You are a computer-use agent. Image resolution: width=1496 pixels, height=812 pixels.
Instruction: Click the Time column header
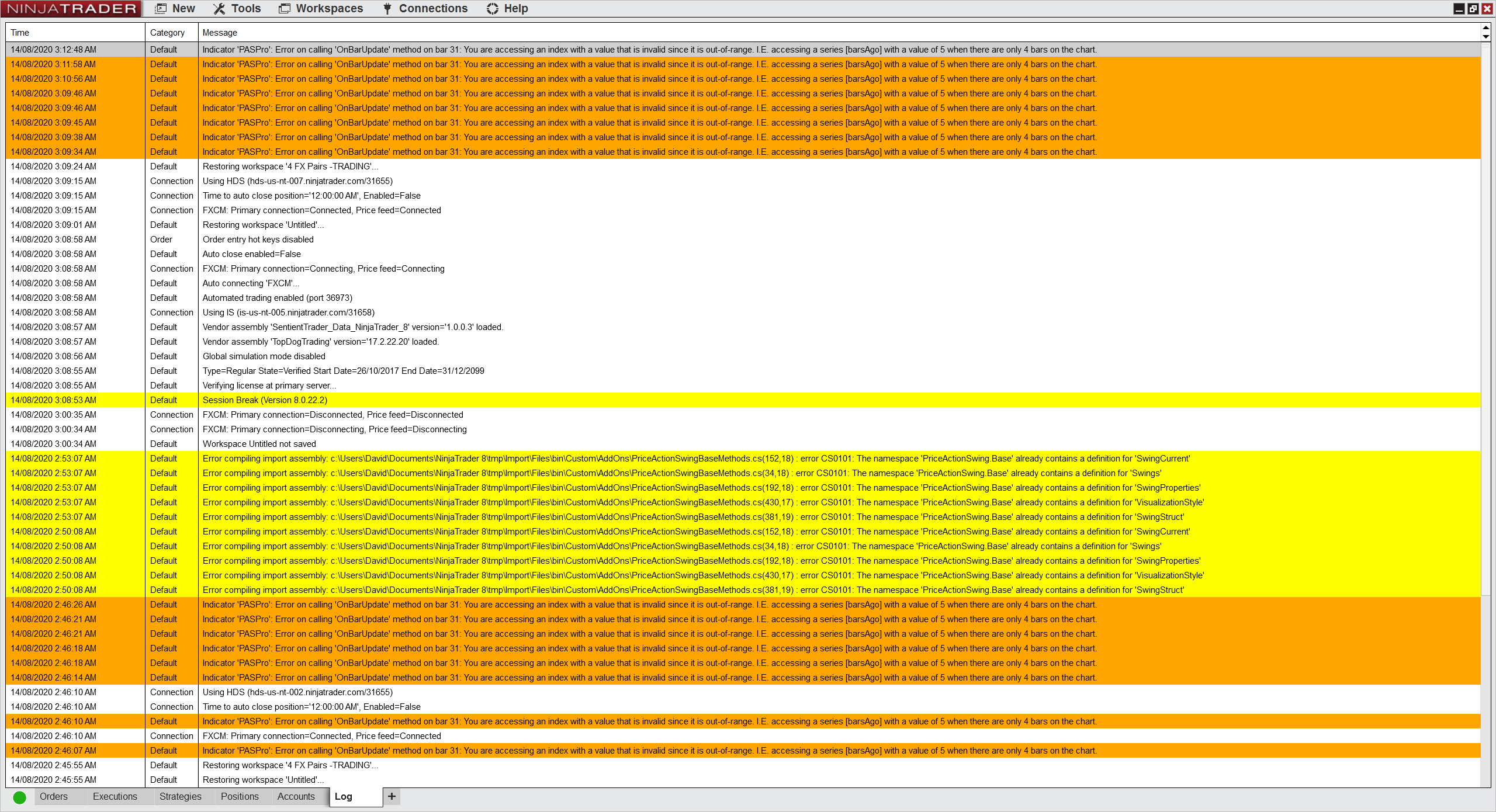click(x=75, y=33)
